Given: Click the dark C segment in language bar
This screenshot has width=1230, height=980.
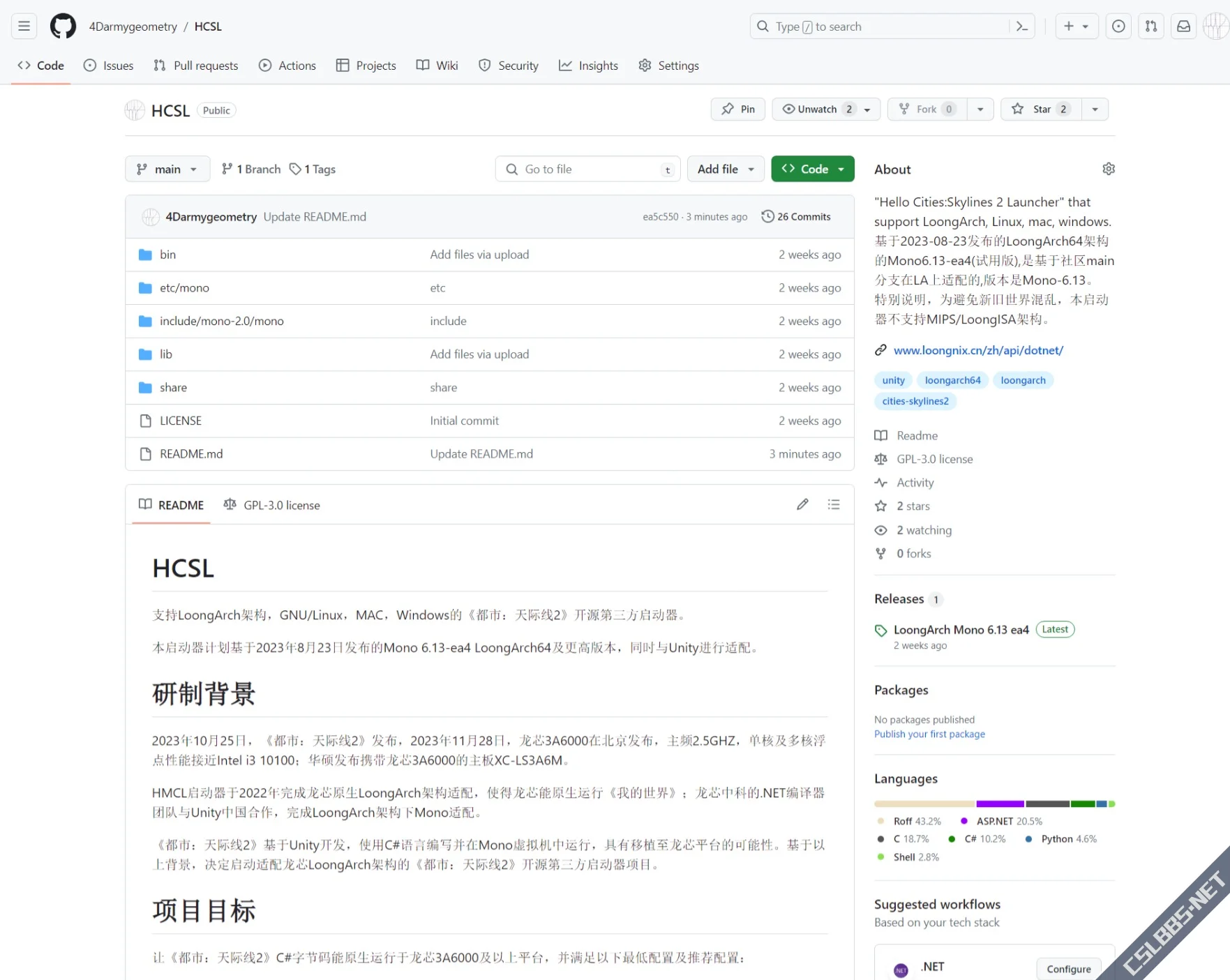Looking at the screenshot, I should coord(1047,804).
